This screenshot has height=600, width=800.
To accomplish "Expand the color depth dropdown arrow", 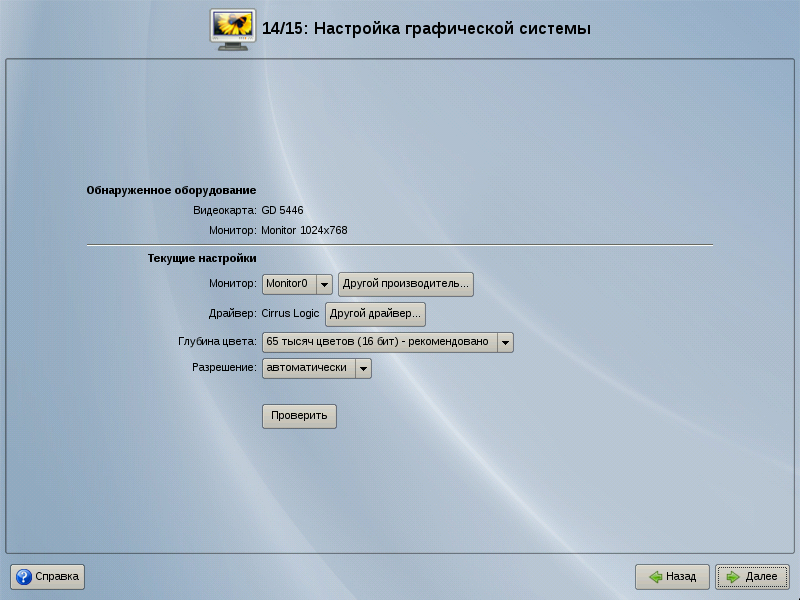I will coord(505,343).
